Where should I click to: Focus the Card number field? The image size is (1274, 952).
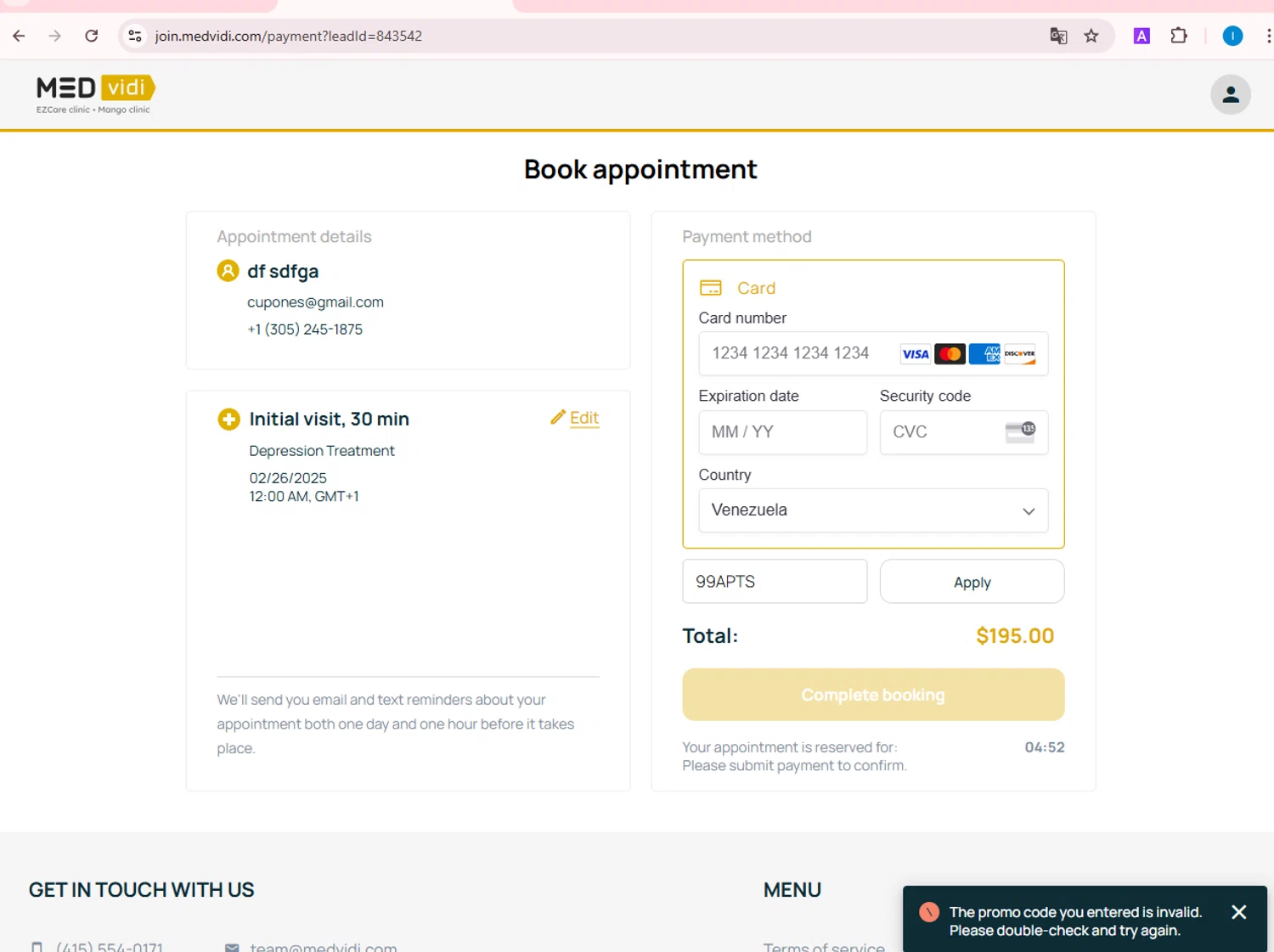(x=873, y=353)
